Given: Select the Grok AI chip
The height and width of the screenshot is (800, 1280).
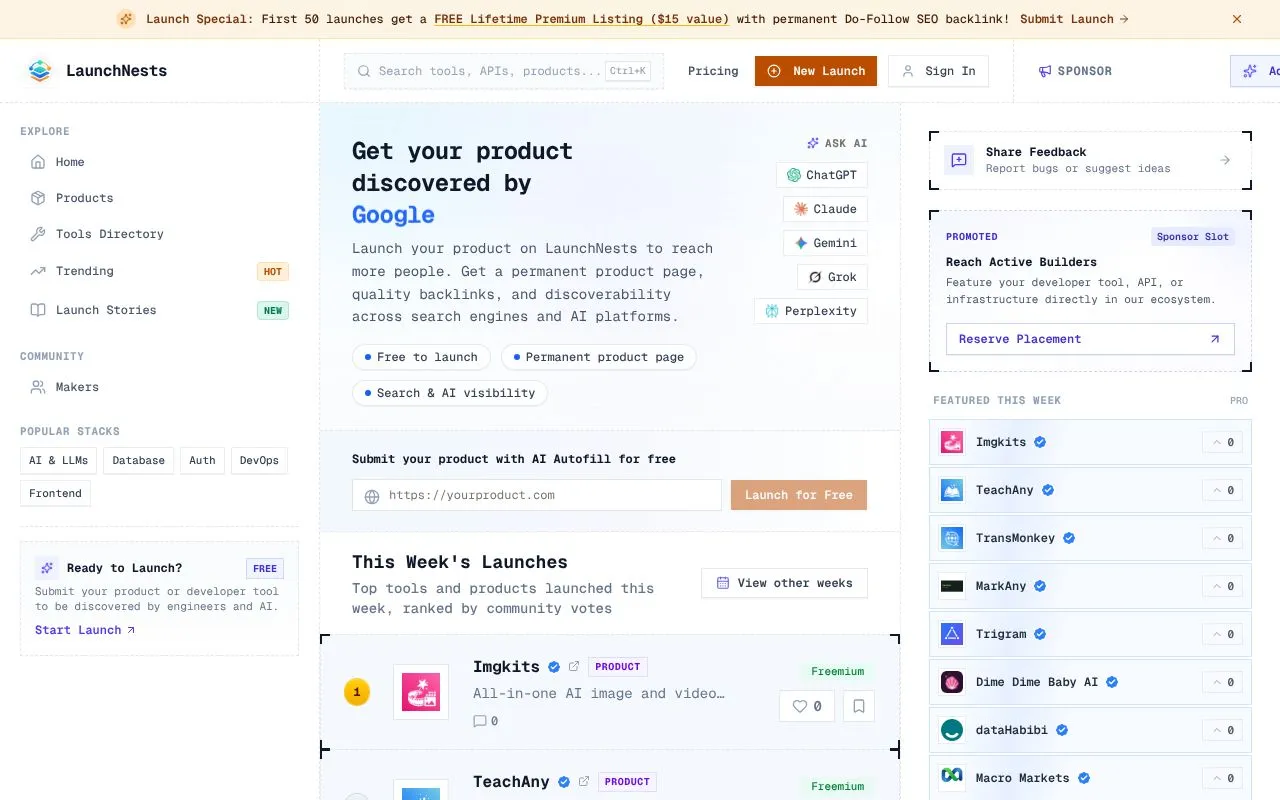Looking at the screenshot, I should click(x=832, y=277).
